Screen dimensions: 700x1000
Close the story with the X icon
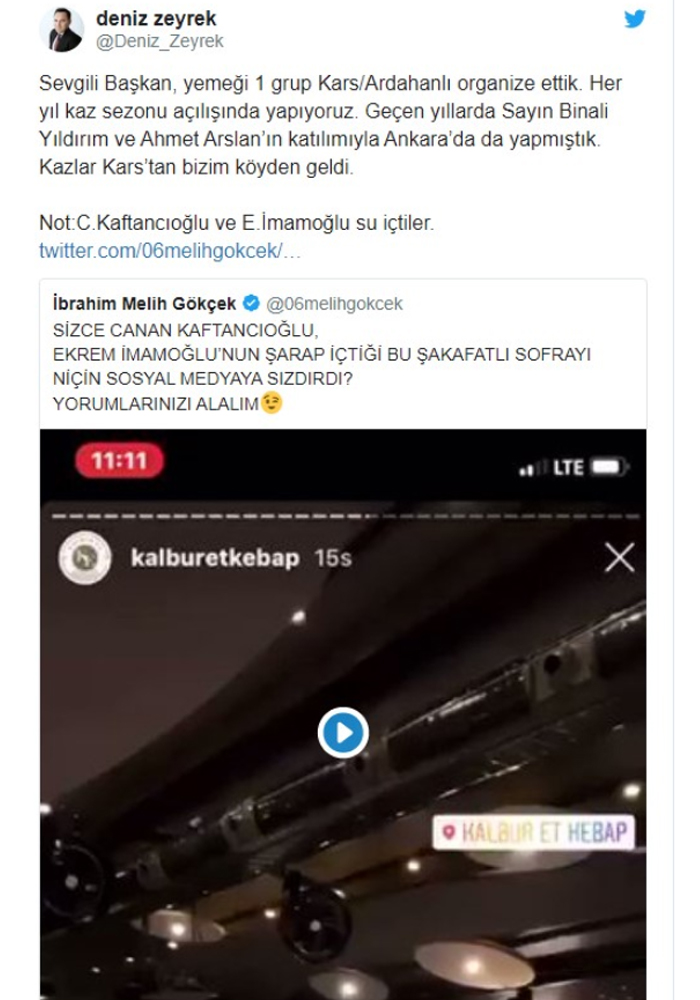click(619, 557)
